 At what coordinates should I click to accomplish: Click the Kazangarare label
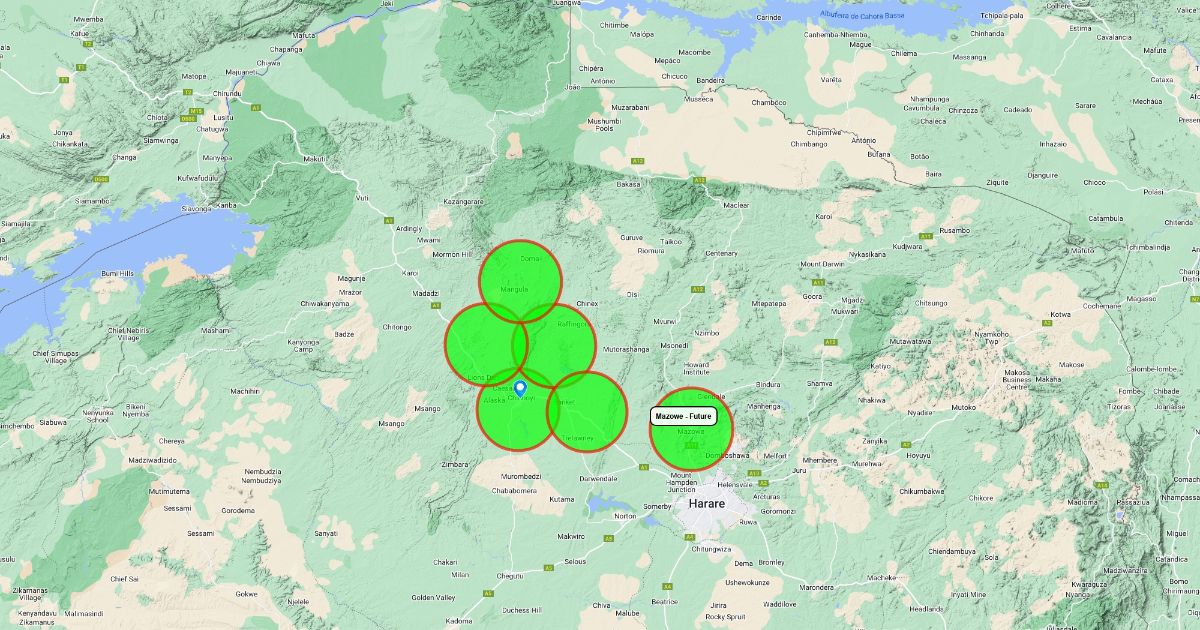(463, 201)
